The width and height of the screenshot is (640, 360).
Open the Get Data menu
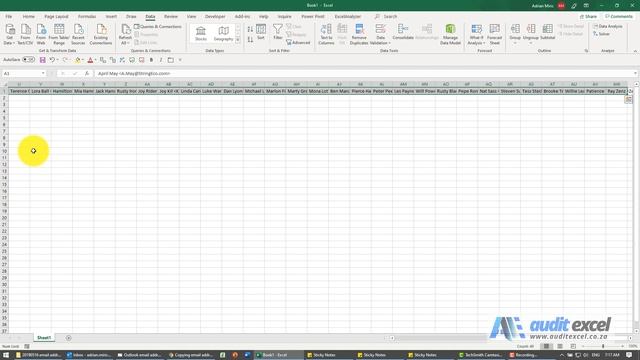(x=9, y=34)
